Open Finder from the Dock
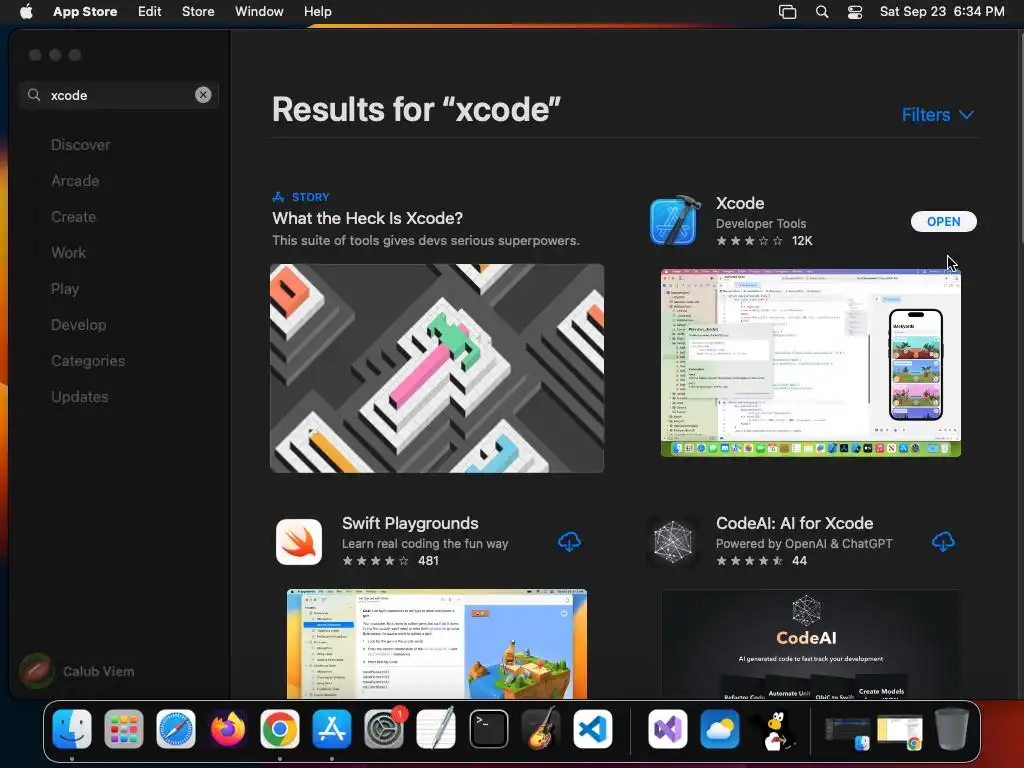 [72, 729]
